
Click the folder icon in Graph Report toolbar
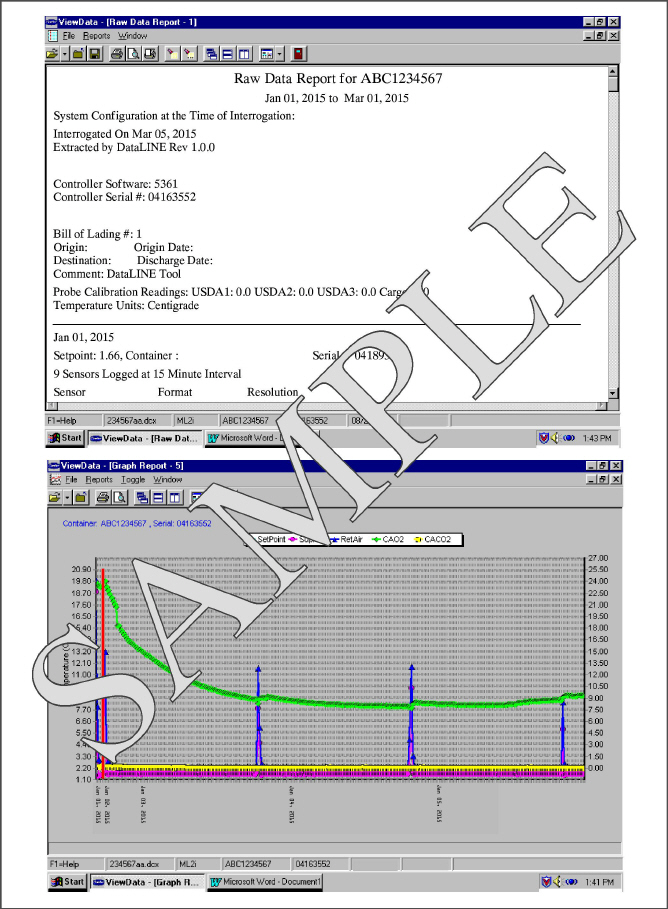81,497
